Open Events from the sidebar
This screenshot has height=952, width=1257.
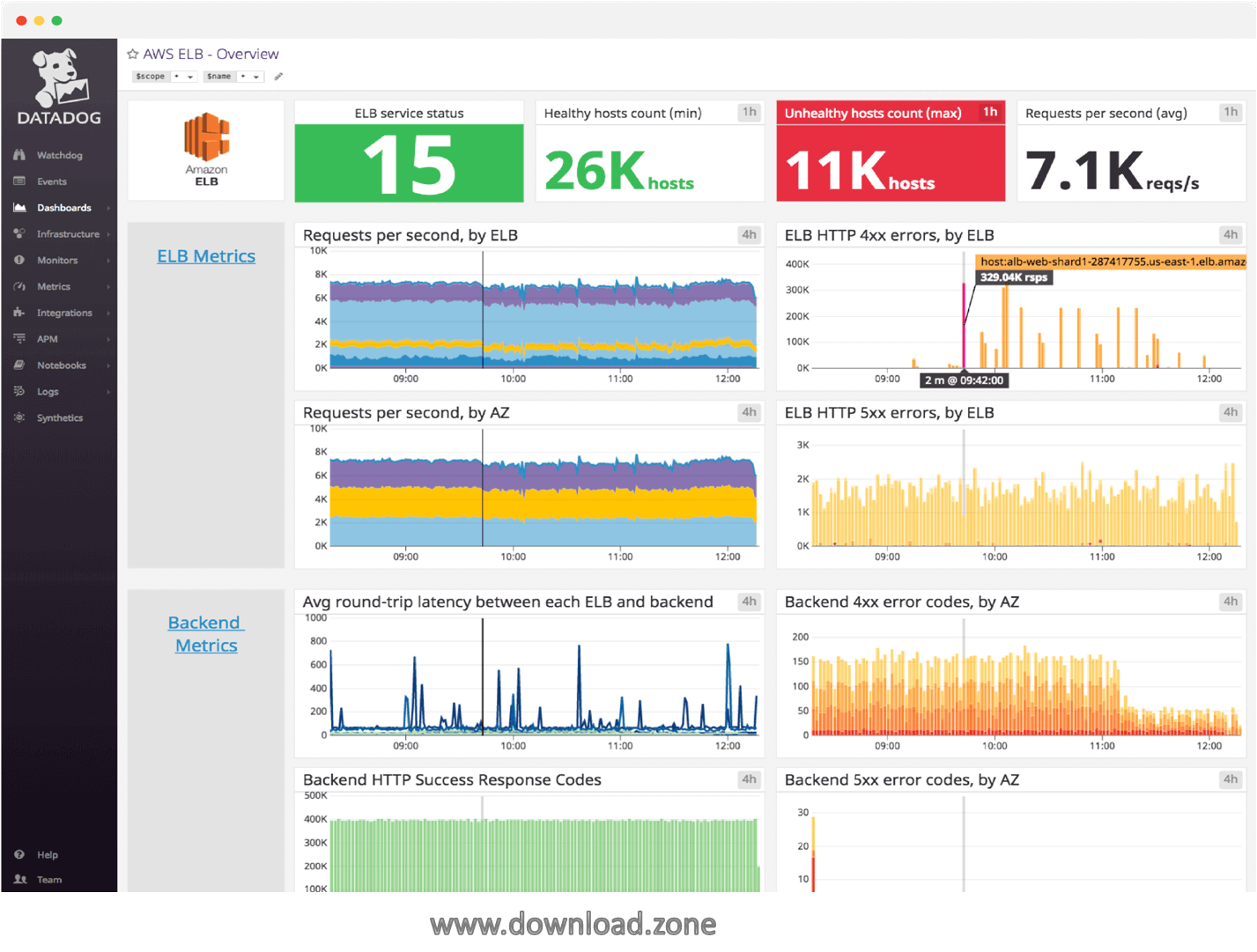click(x=52, y=181)
